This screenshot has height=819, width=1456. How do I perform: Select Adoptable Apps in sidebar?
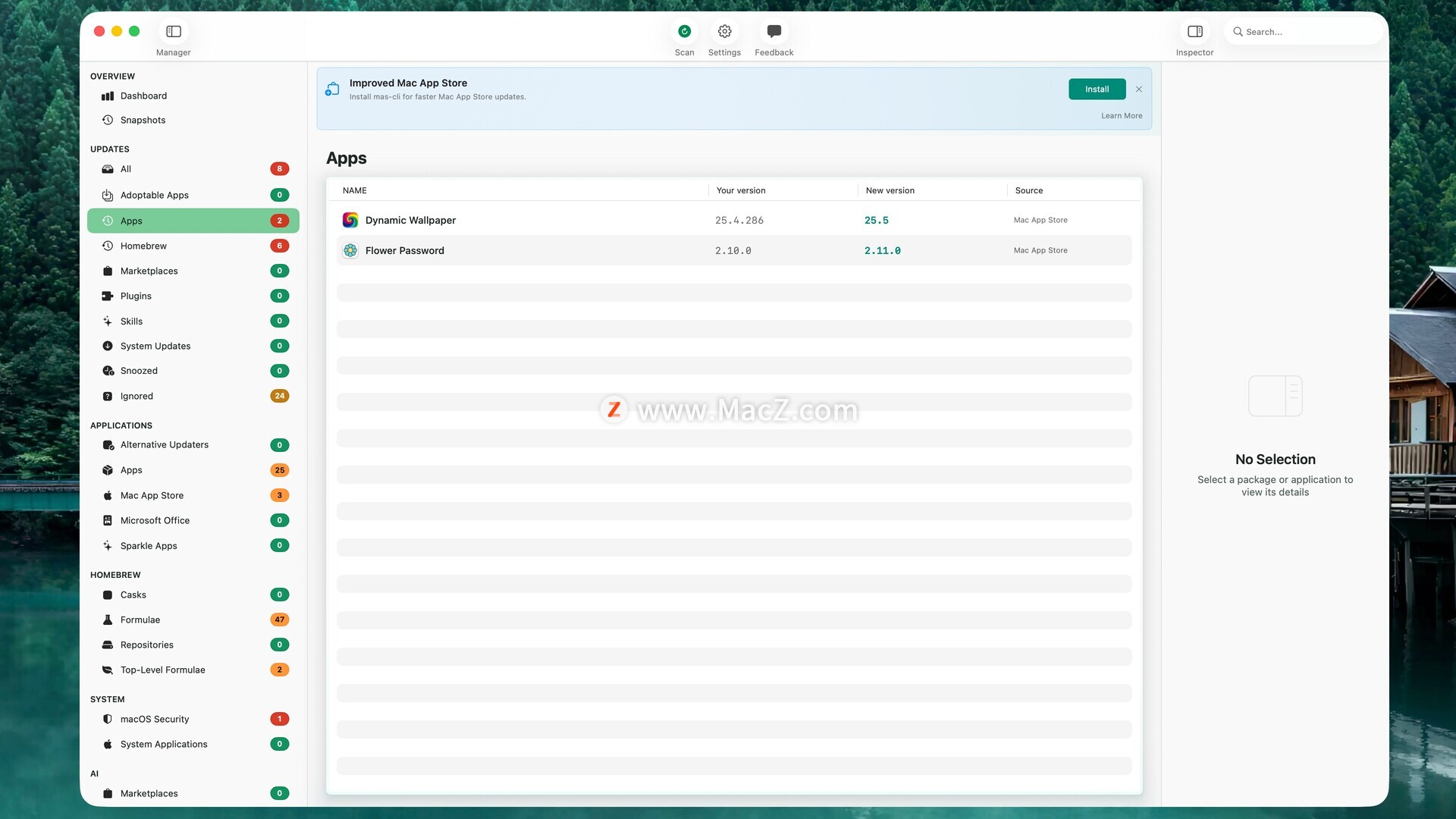193,195
